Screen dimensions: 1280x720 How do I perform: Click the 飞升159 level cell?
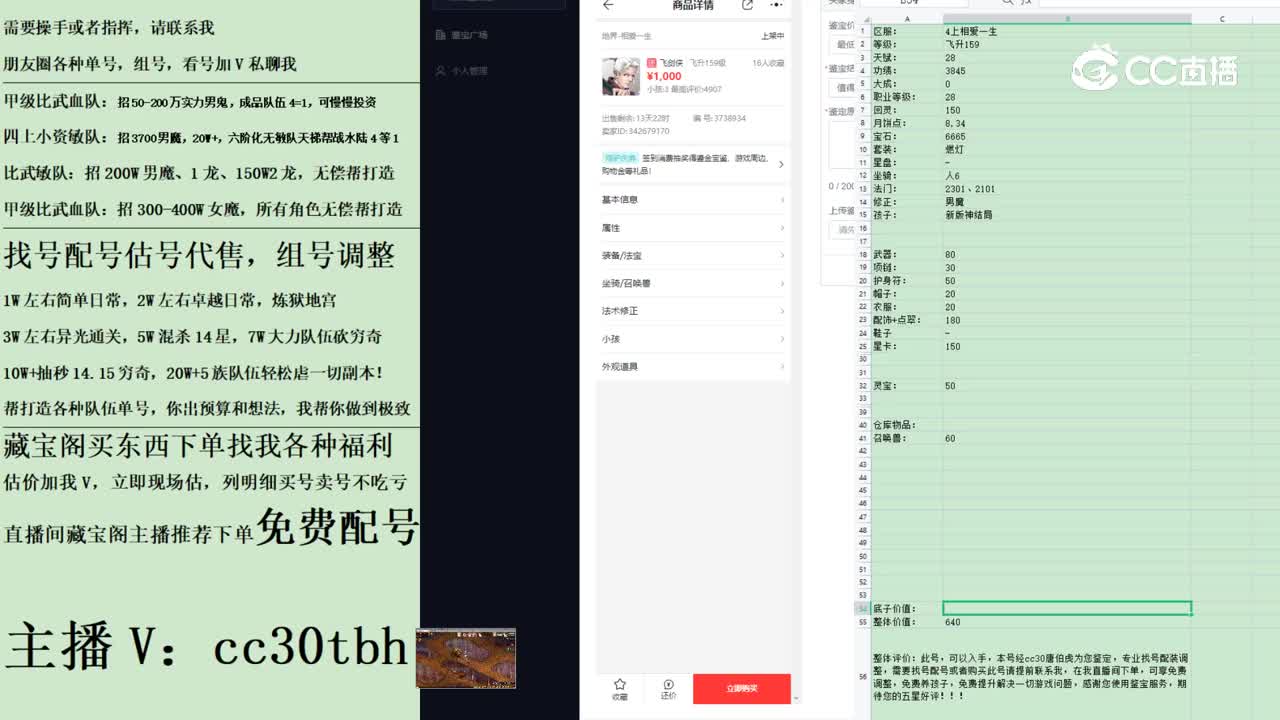1067,45
